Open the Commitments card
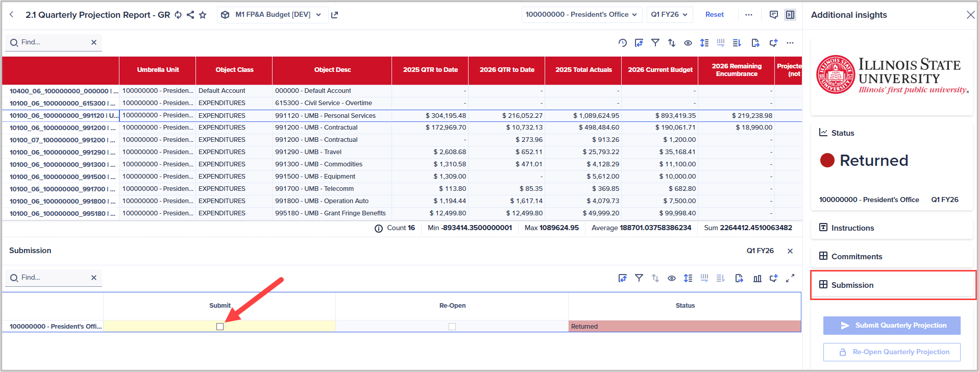Screen dimensions: 979x372 click(x=893, y=257)
